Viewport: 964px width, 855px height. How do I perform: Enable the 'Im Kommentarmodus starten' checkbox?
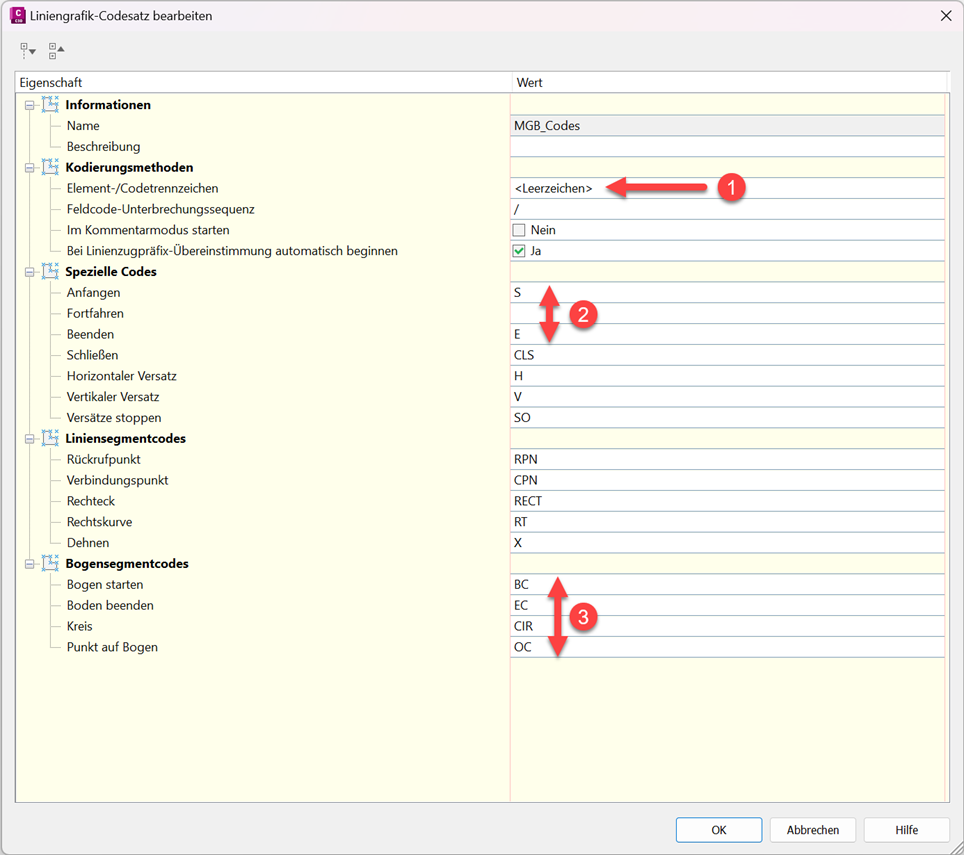click(x=519, y=230)
